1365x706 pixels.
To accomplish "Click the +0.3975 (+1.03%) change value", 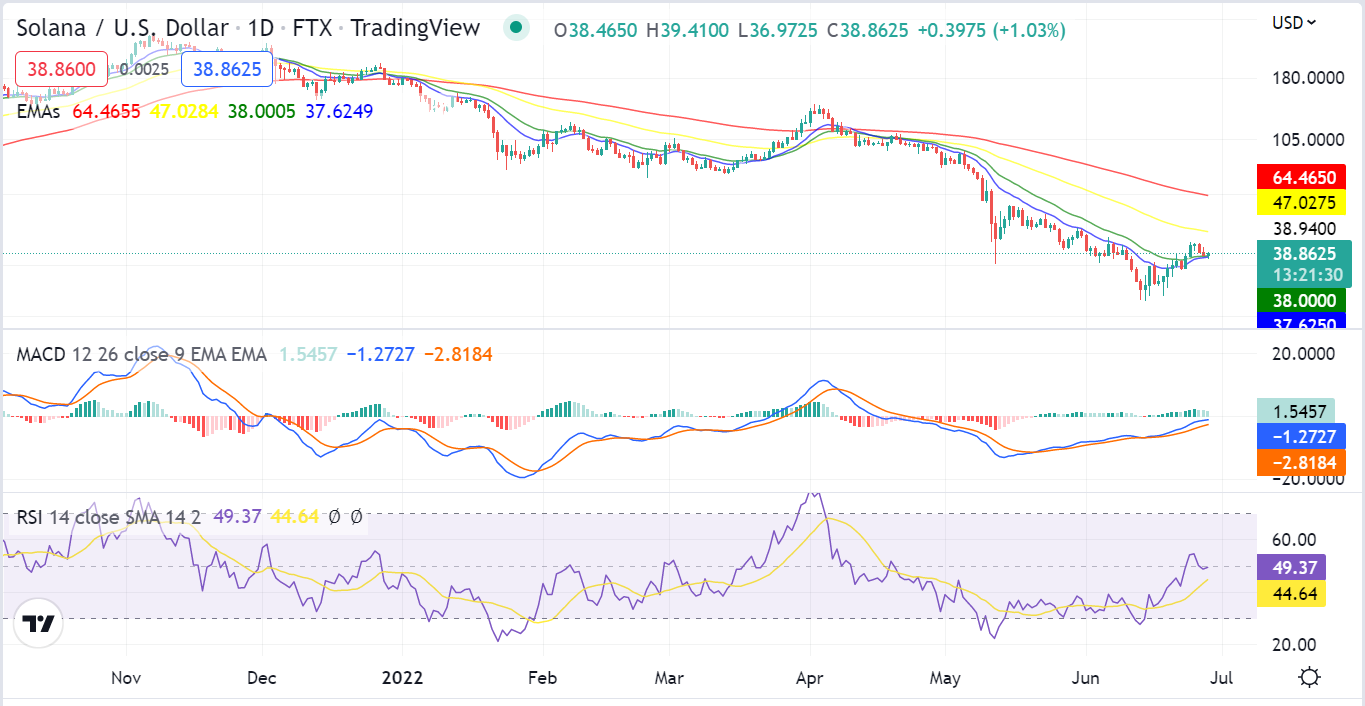I will 992,30.
